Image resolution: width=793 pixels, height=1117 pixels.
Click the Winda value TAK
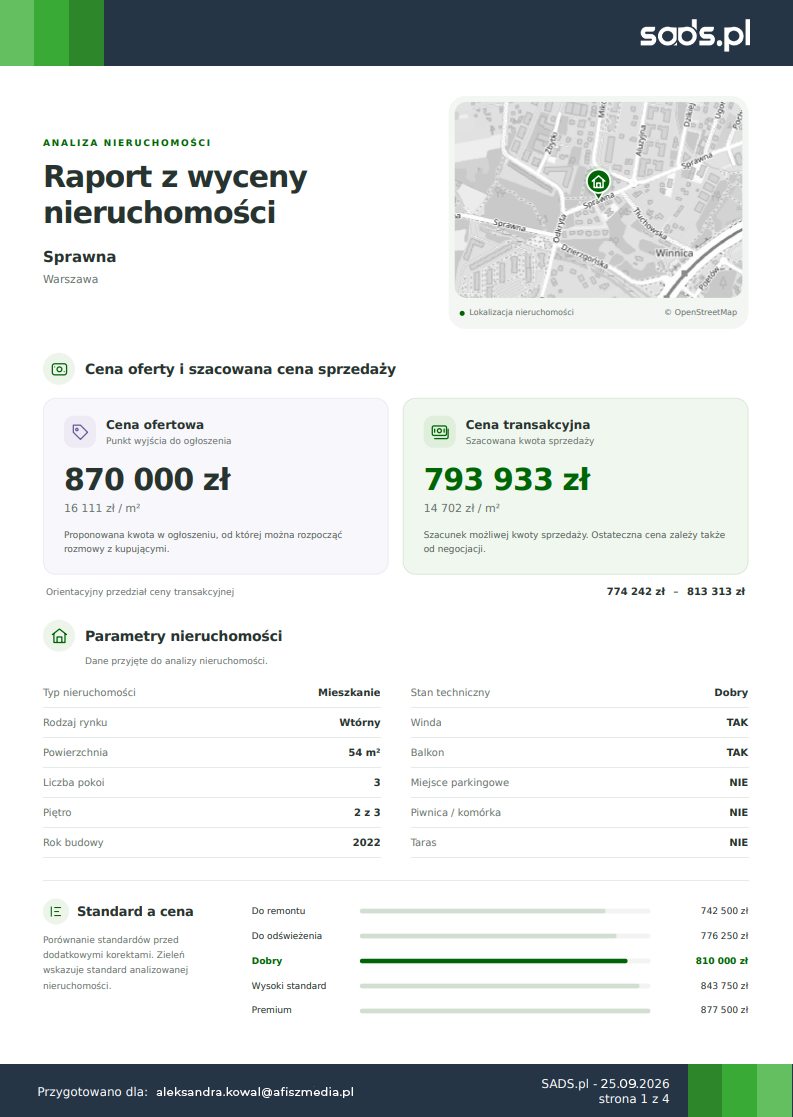click(x=737, y=722)
